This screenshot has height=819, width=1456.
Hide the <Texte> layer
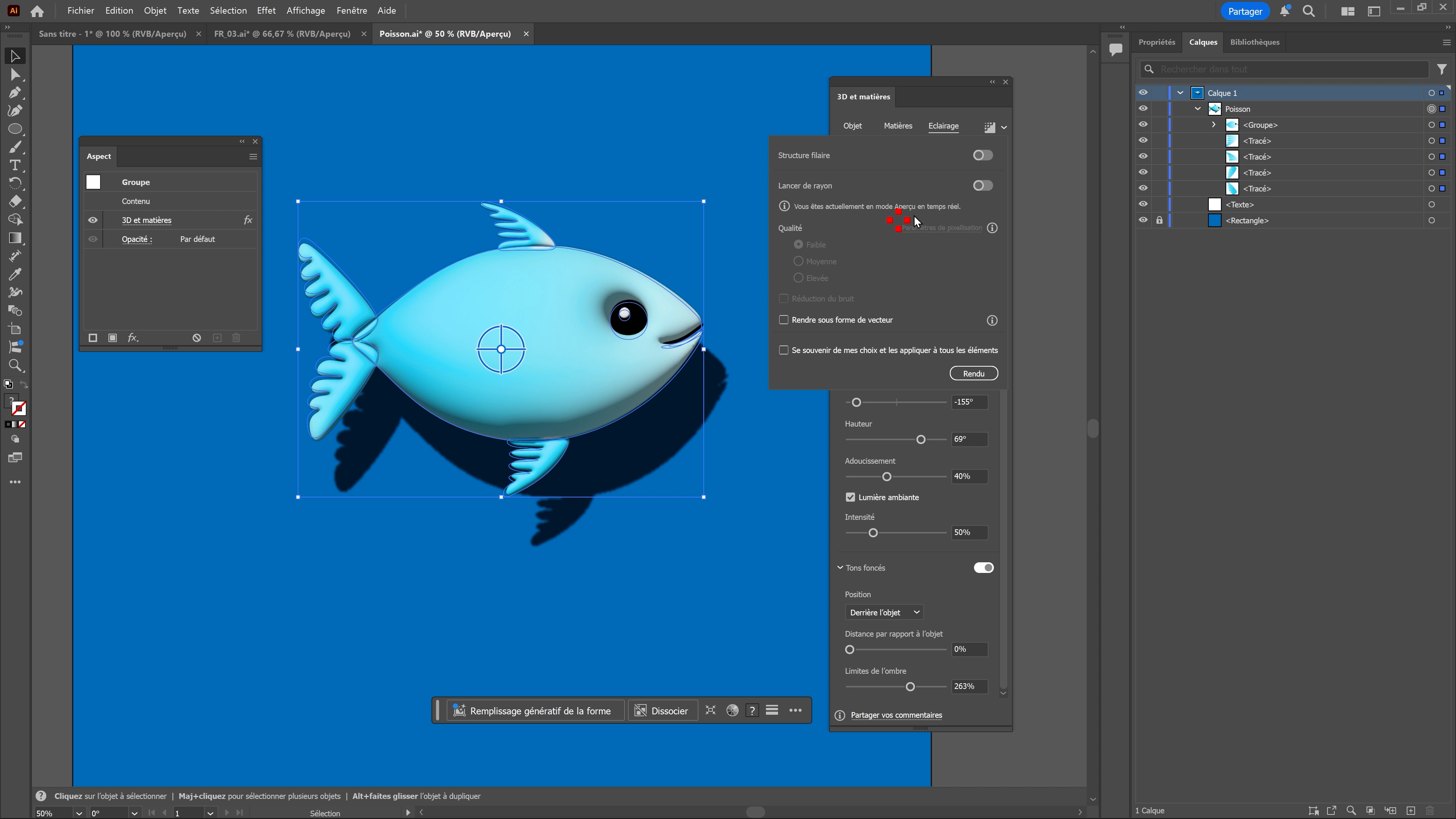pyautogui.click(x=1143, y=204)
